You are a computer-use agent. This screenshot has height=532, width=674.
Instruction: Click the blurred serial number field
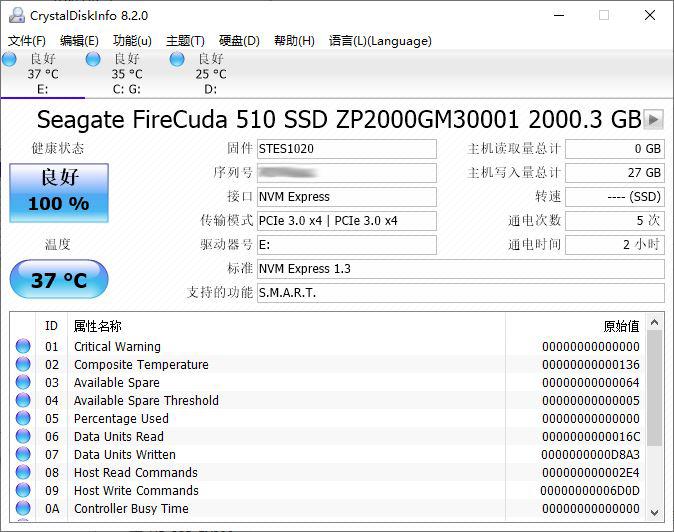[x=346, y=173]
